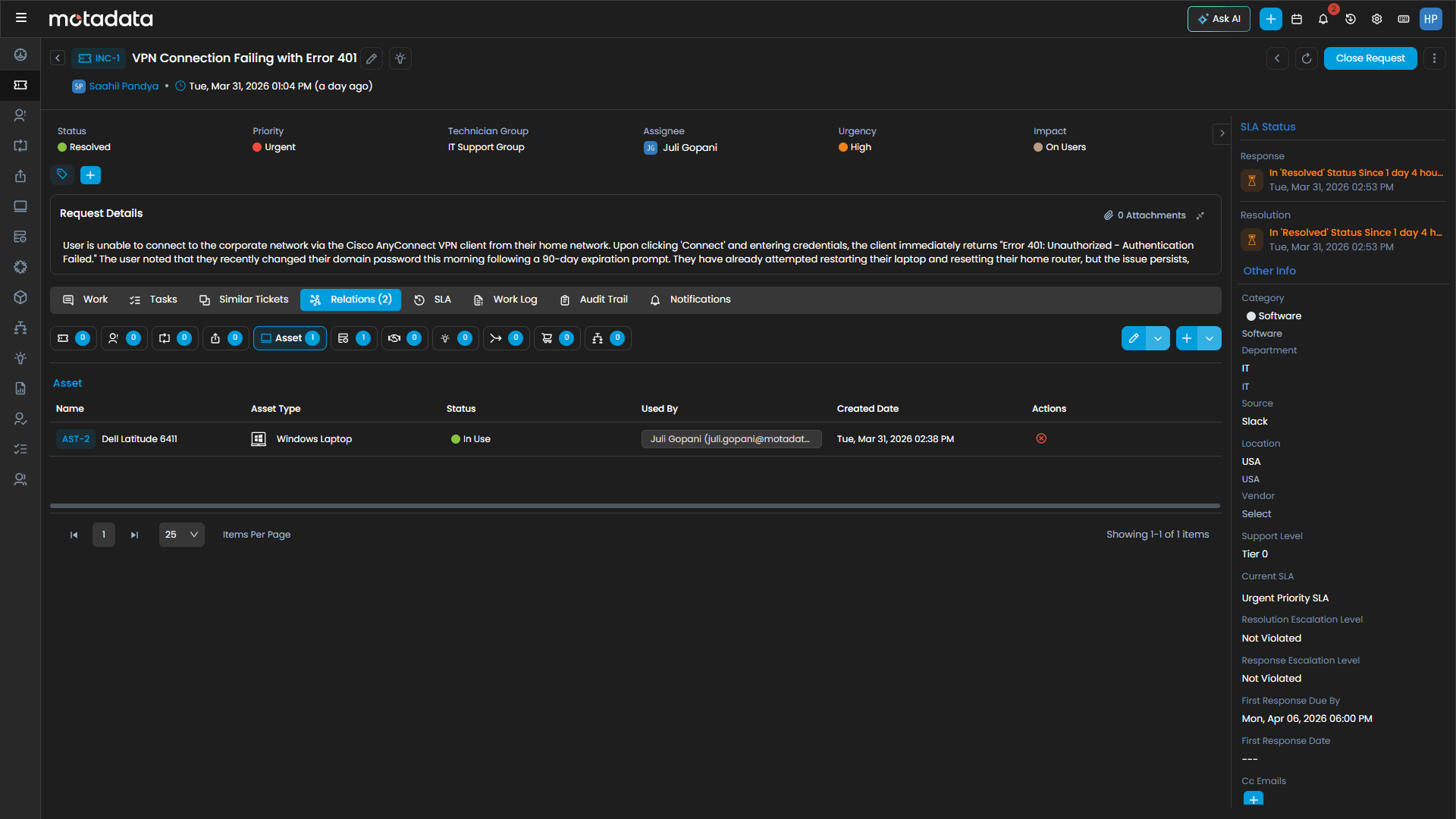Expand the Items Per Page dropdown showing 25

[181, 535]
